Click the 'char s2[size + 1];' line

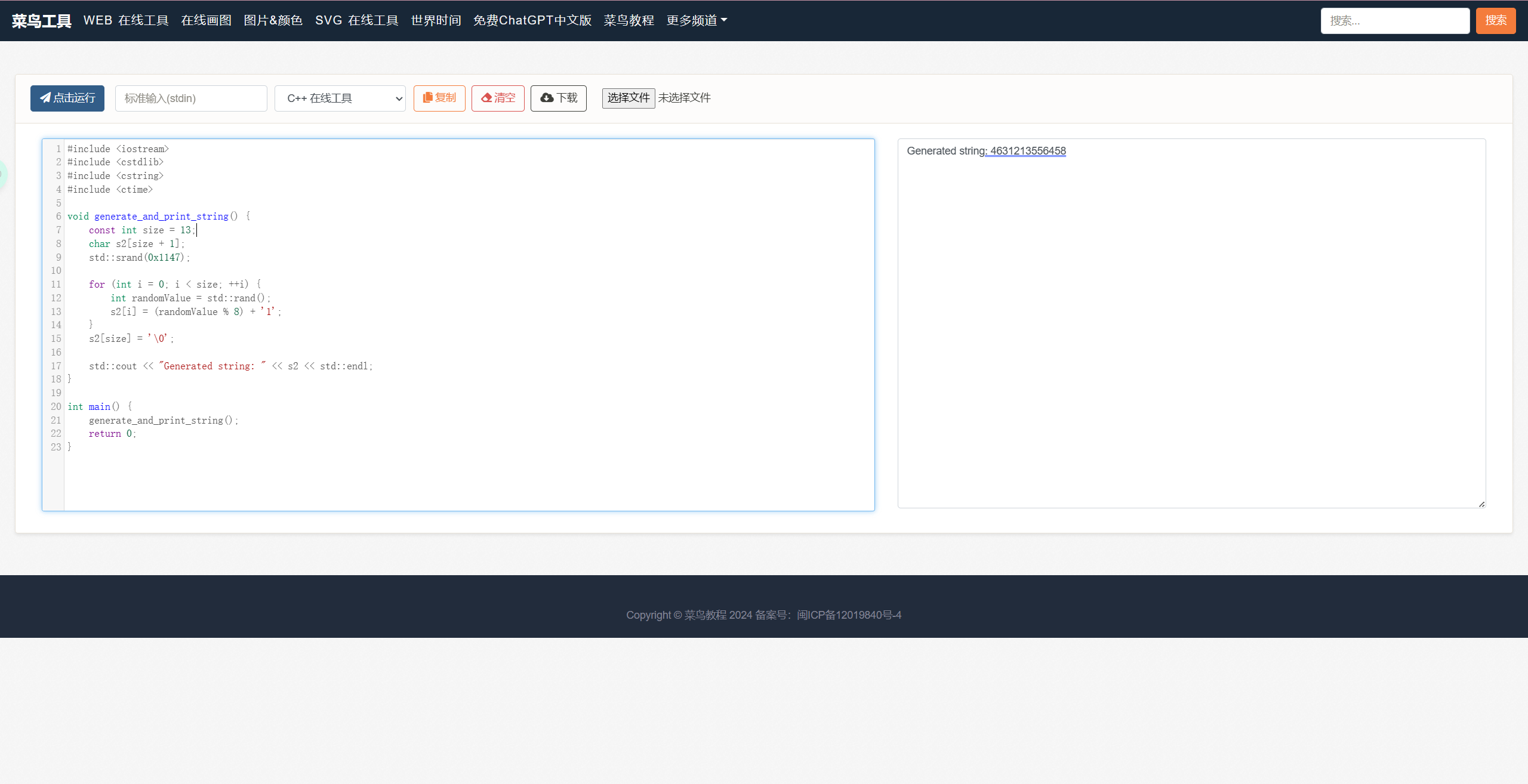137,244
